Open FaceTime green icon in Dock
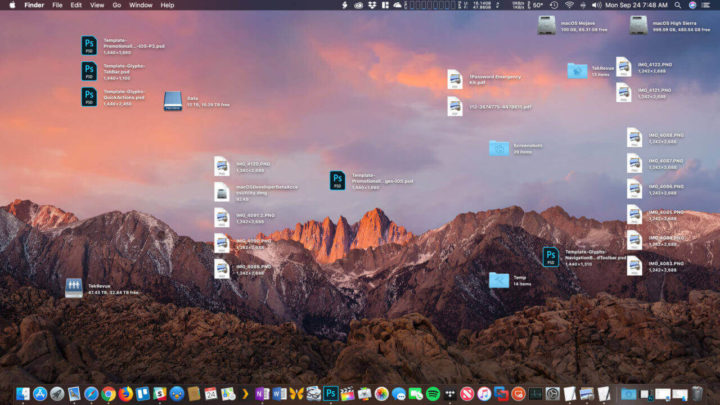Image resolution: width=720 pixels, height=405 pixels. point(416,394)
